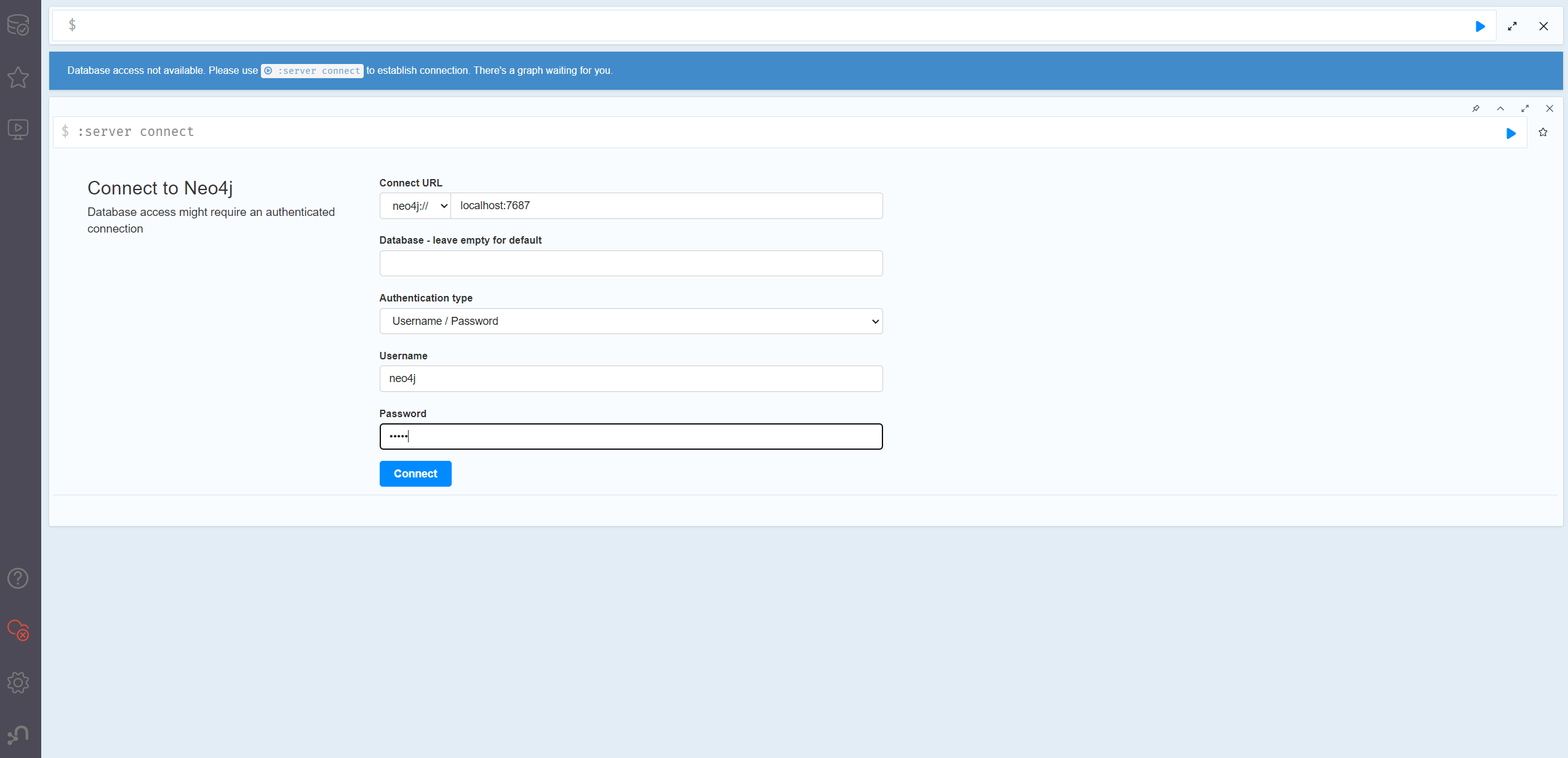
Task: Open the Favorites star sidebar panel
Action: (18, 77)
